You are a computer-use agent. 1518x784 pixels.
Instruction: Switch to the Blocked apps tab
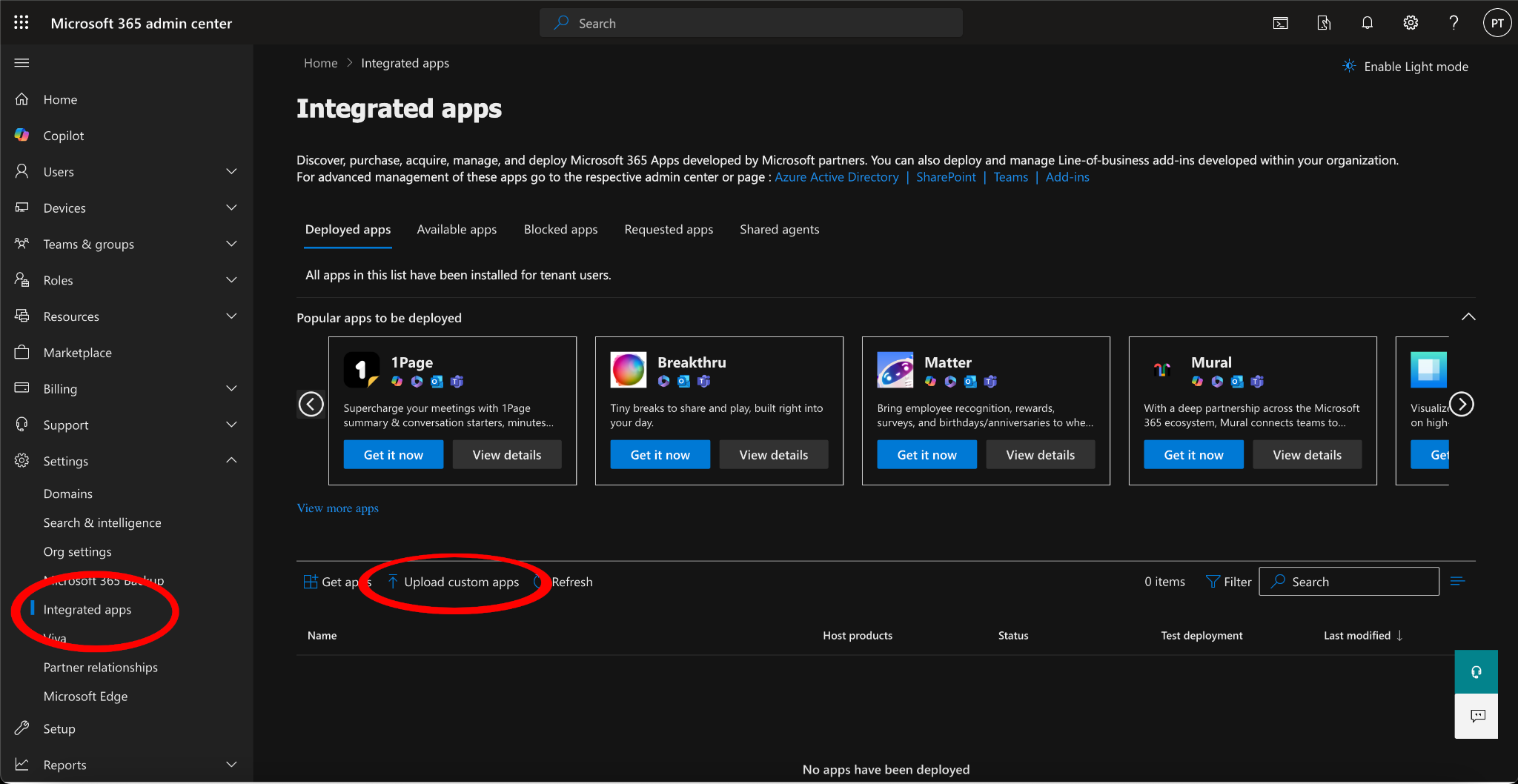click(560, 230)
